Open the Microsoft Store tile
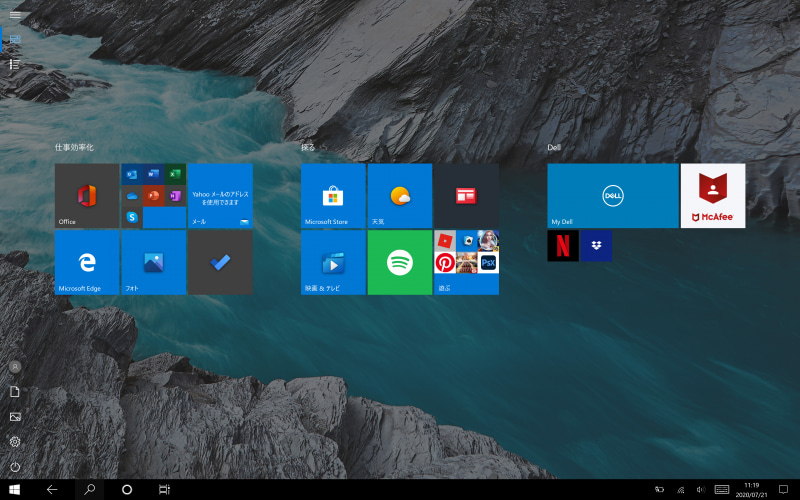 pyautogui.click(x=333, y=195)
